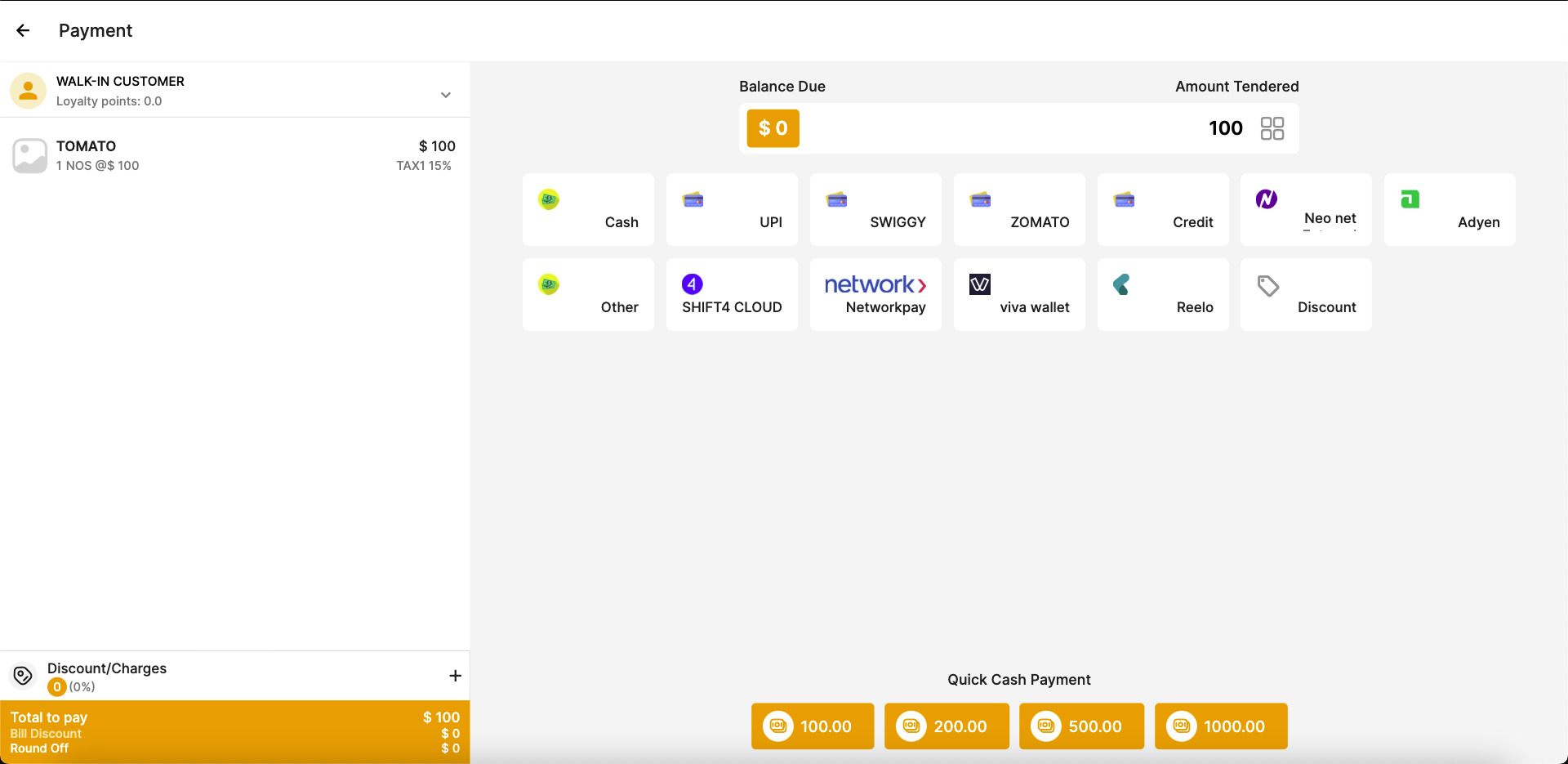The height and width of the screenshot is (764, 1568).
Task: Expand the walk-in customer details chevron
Action: [x=446, y=95]
